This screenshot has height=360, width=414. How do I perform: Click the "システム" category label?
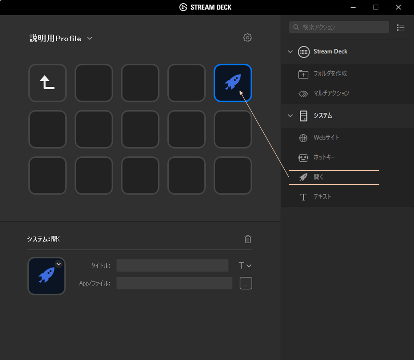[323, 116]
